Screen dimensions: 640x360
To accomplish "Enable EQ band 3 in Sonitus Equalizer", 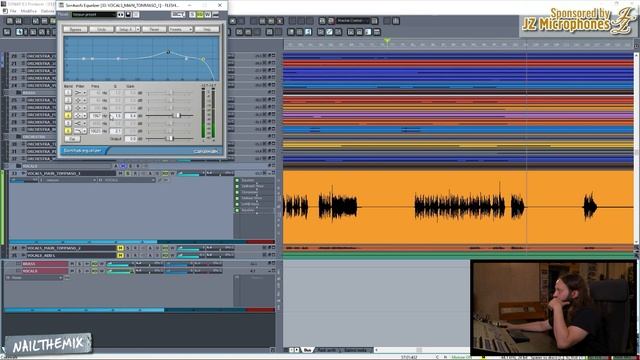I will 68,108.
